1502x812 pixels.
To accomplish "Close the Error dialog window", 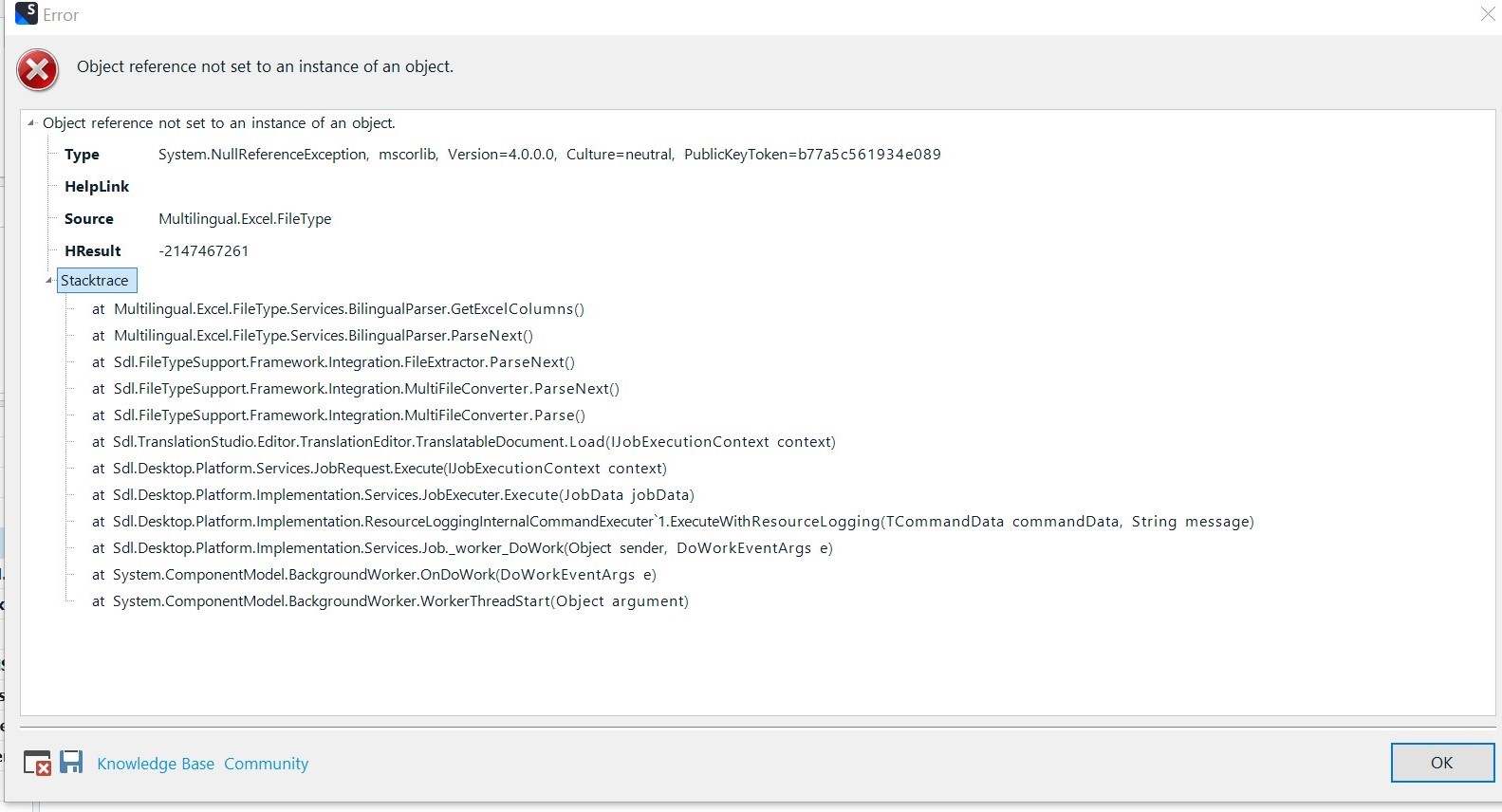I will coord(1488,14).
